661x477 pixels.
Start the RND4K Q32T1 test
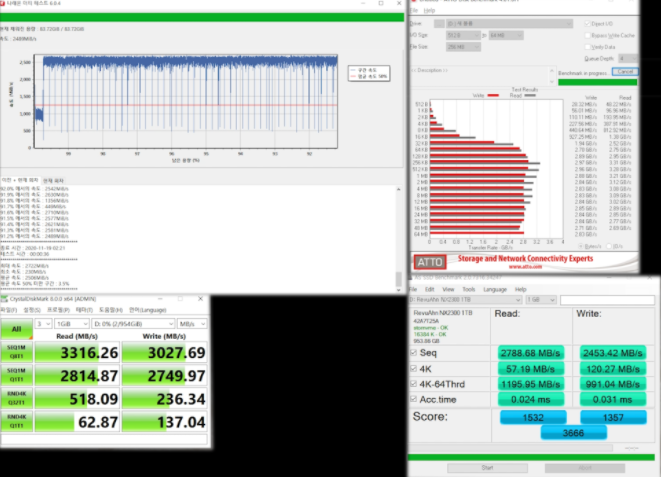pyautogui.click(x=16, y=399)
